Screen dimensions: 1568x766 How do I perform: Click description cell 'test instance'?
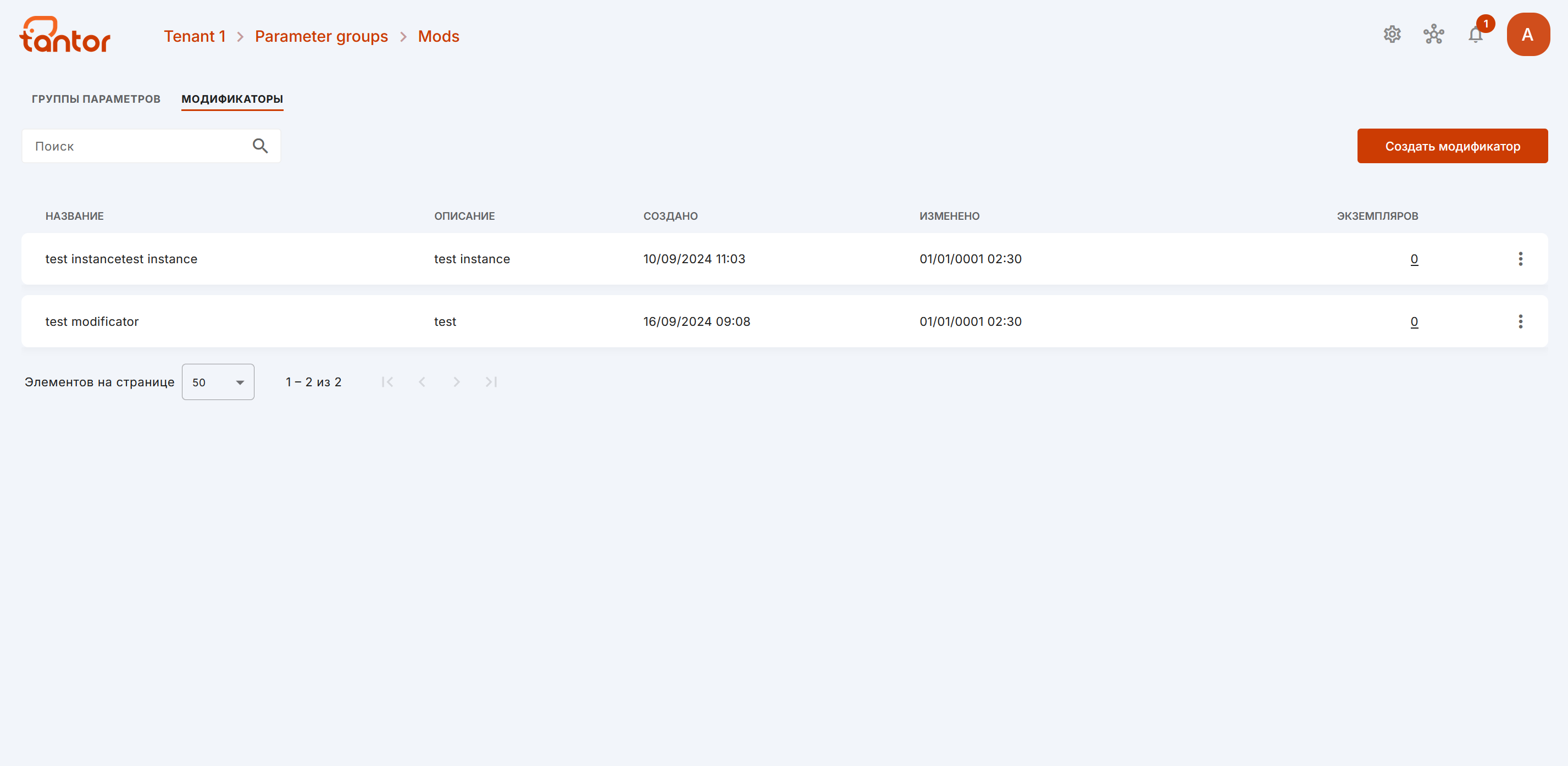[472, 259]
